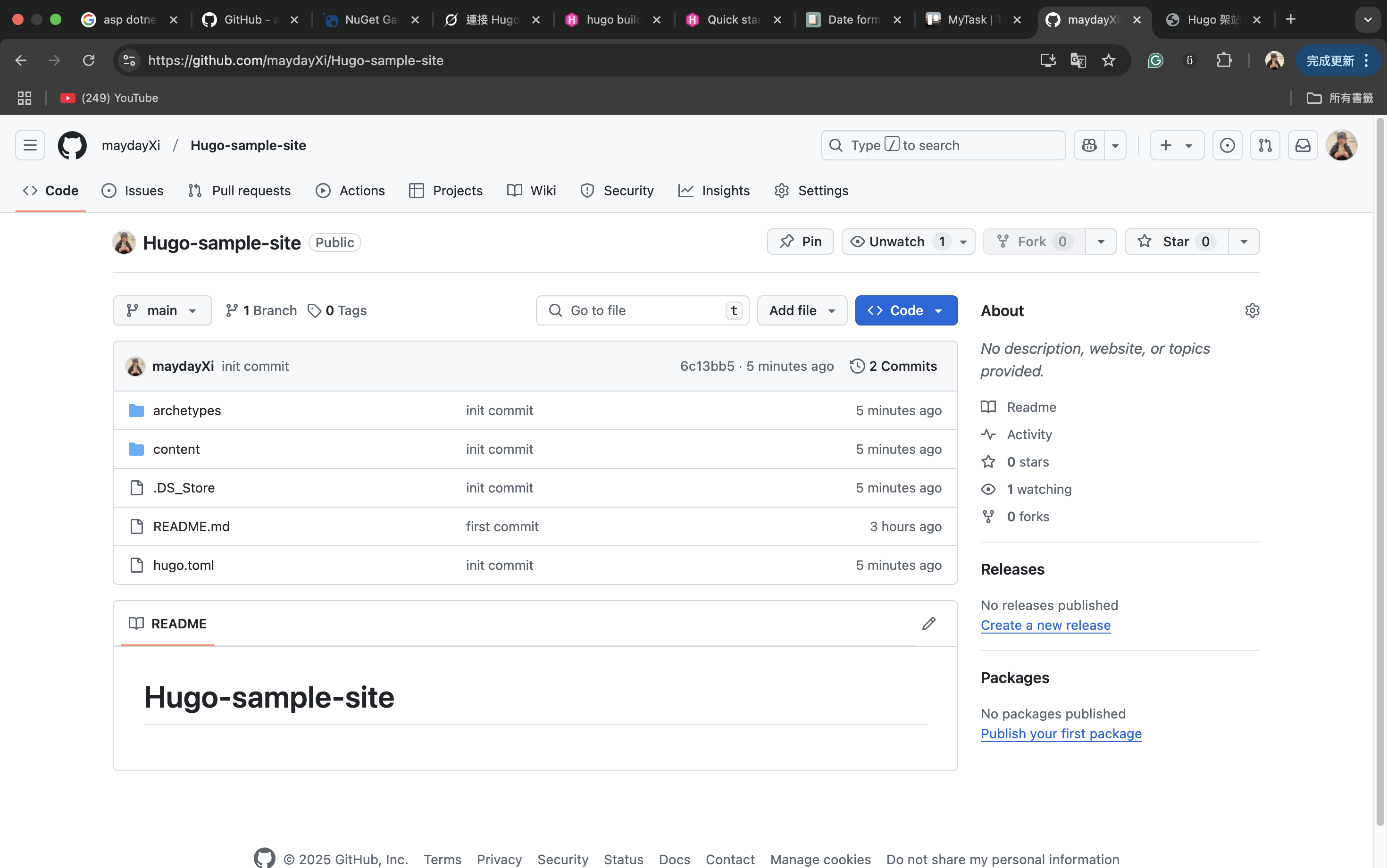Focus the Go to file search field

(643, 310)
